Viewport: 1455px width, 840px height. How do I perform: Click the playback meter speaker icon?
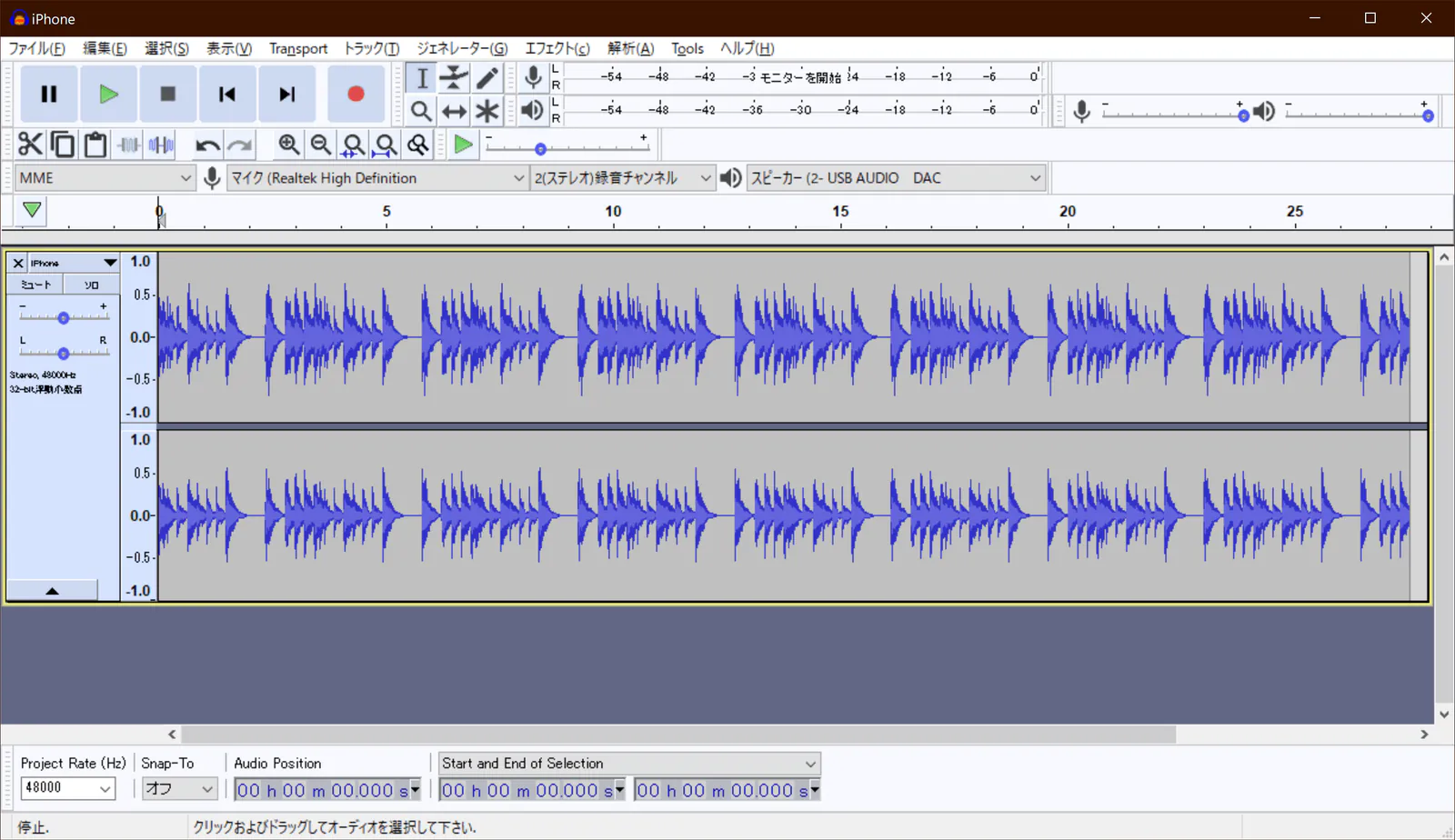click(533, 111)
